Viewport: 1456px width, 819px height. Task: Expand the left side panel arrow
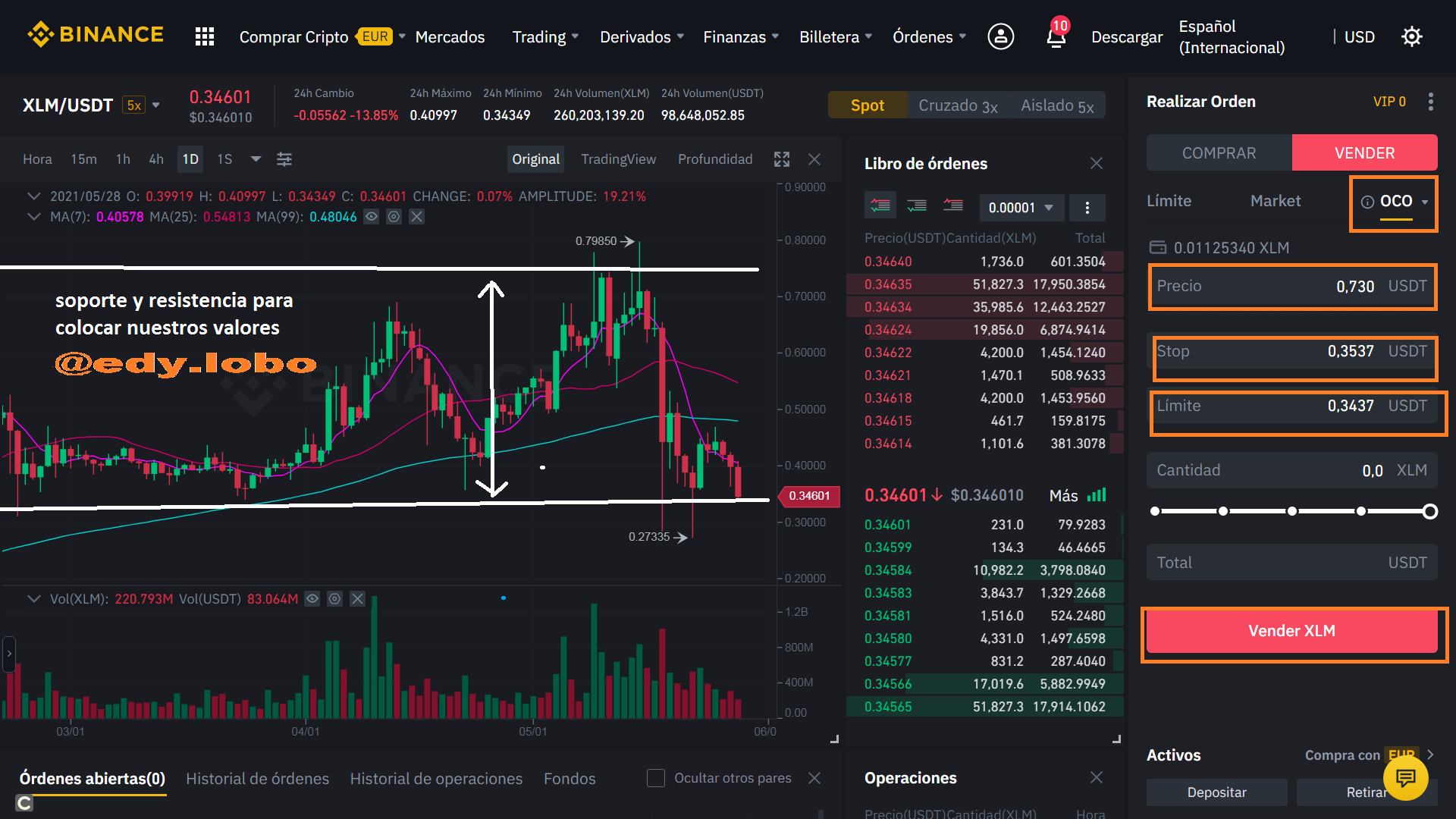click(x=9, y=654)
